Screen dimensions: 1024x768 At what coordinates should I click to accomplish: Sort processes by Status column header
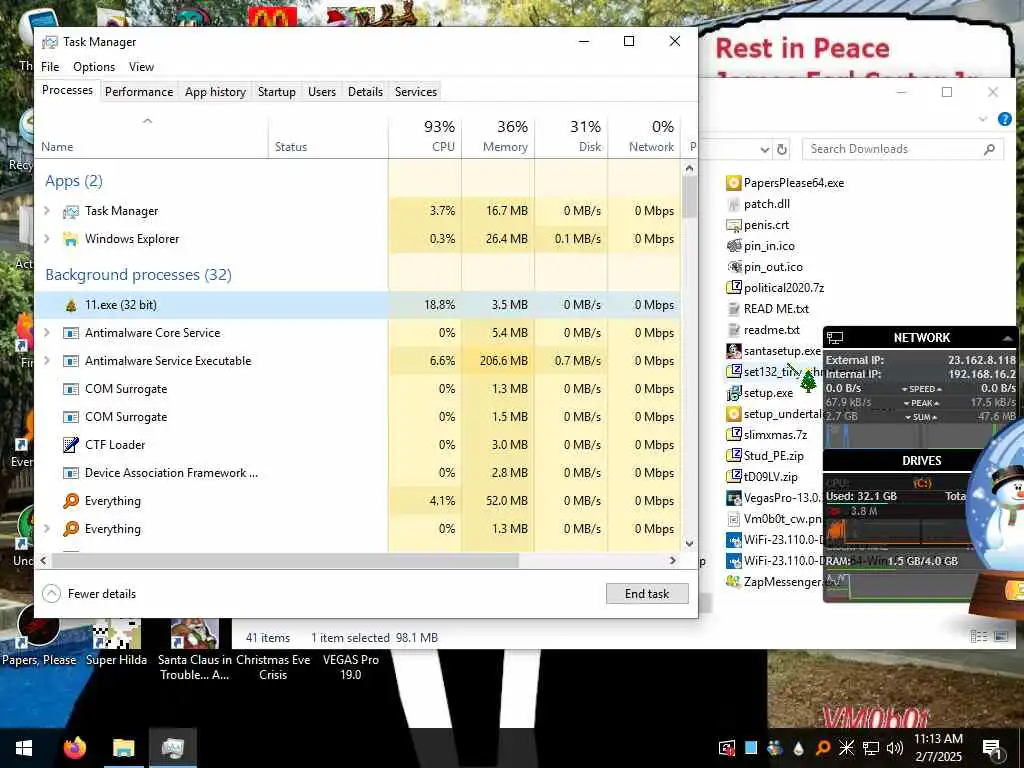(x=328, y=136)
